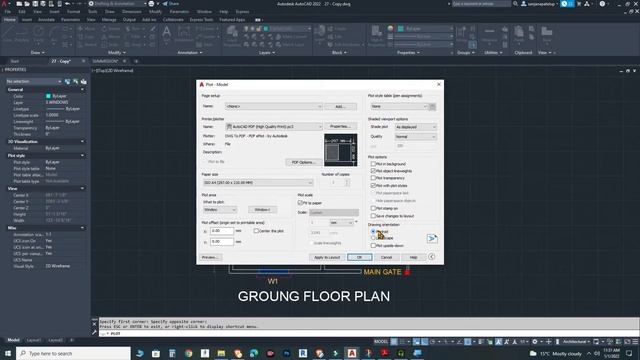Open the No selection dropdown in Properties

click(x=34, y=82)
